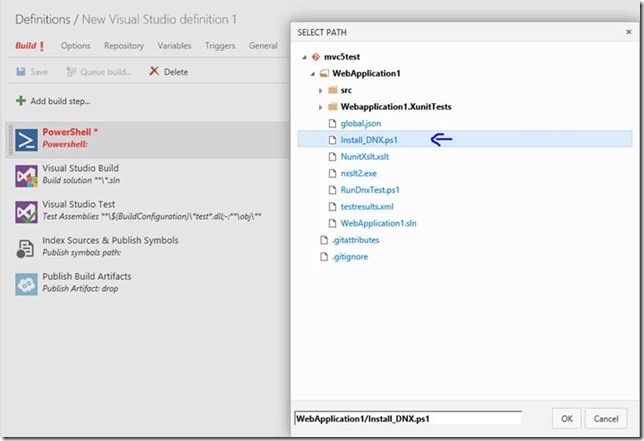This screenshot has height=441, width=644.
Task: Click the .gitattributes file icon
Action: tap(324, 240)
